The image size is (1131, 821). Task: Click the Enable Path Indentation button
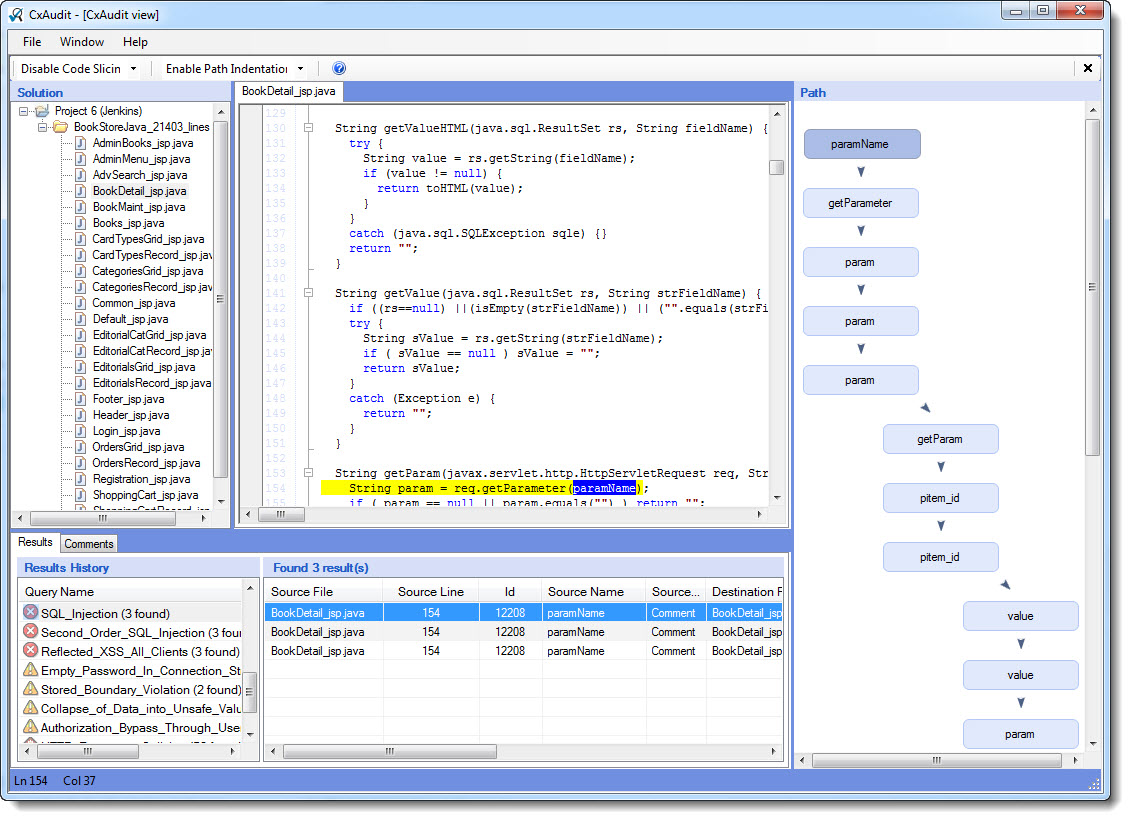pos(226,69)
